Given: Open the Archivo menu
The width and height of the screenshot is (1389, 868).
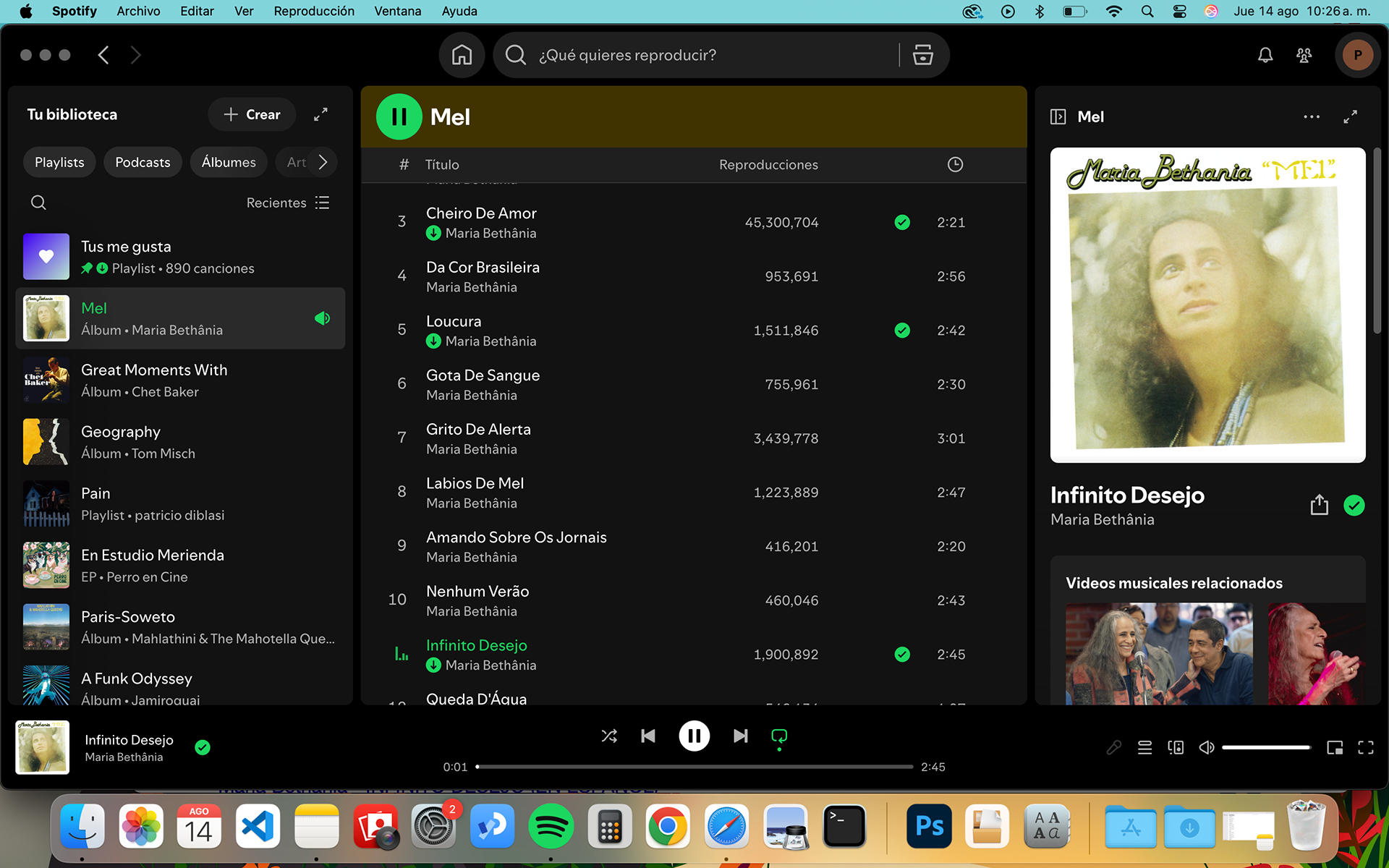Looking at the screenshot, I should (138, 11).
